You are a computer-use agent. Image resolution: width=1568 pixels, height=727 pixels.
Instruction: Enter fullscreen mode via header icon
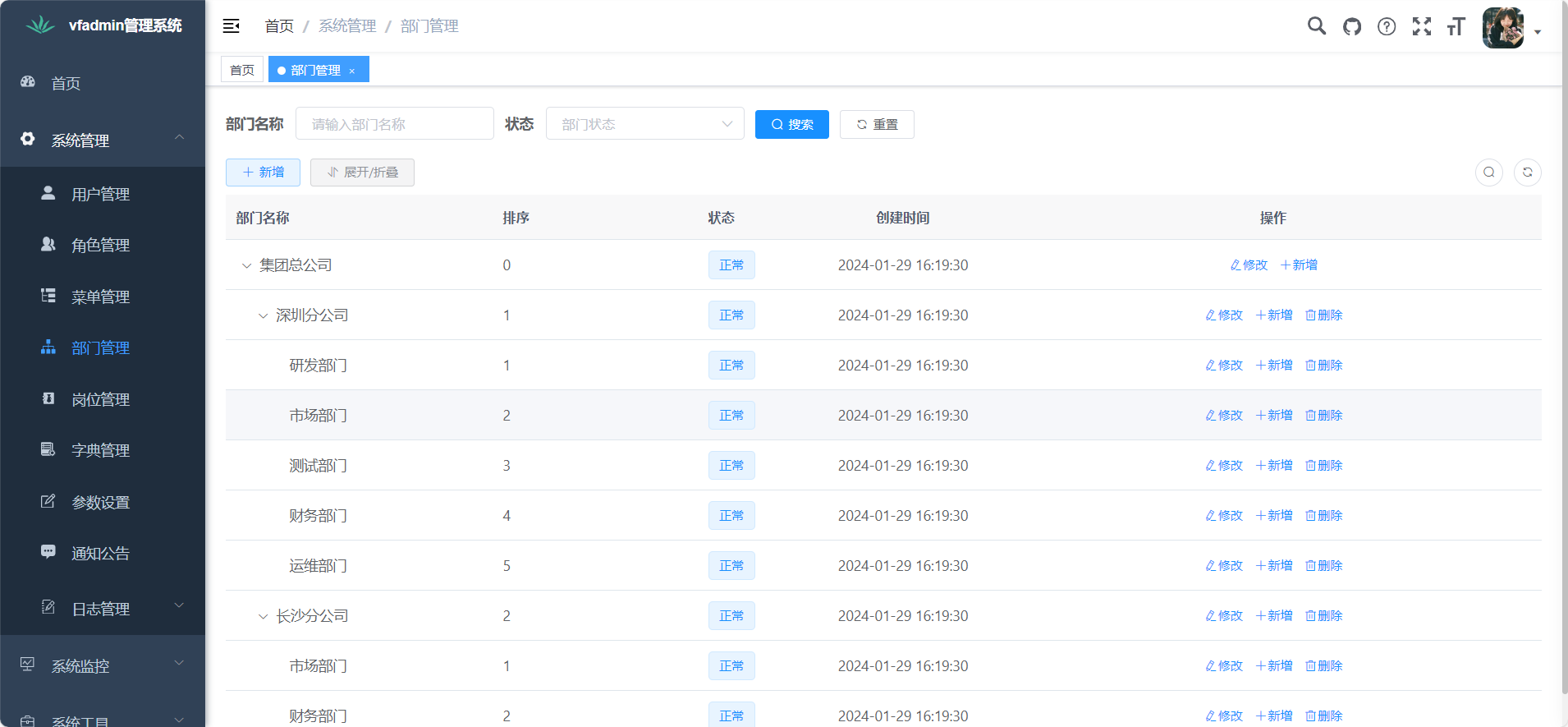click(1422, 26)
